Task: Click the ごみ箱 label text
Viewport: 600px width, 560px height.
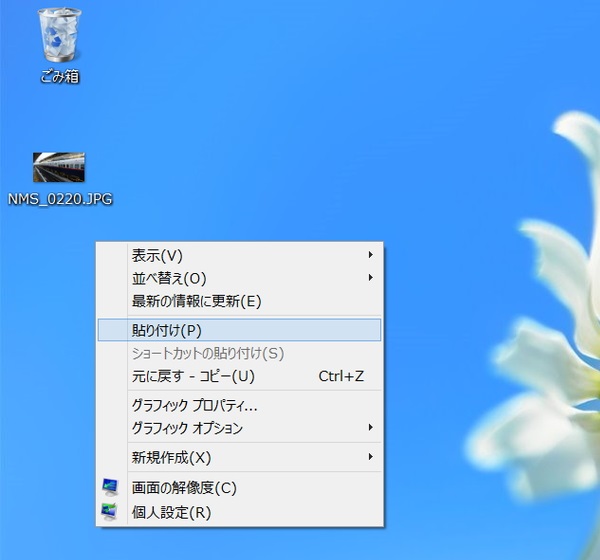Action: [60, 77]
